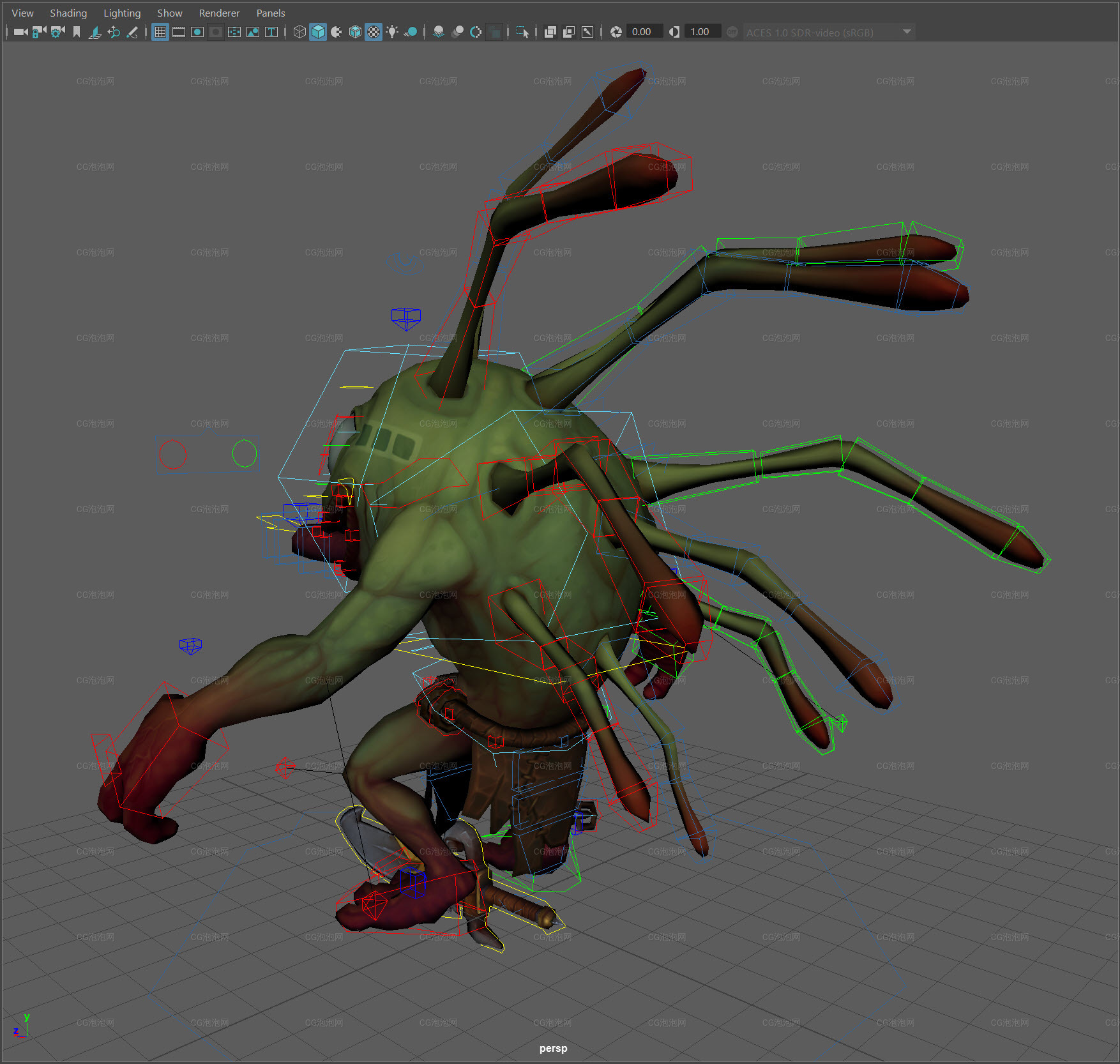This screenshot has width=1120, height=1064.
Task: Select the green circle rig control
Action: click(x=245, y=453)
